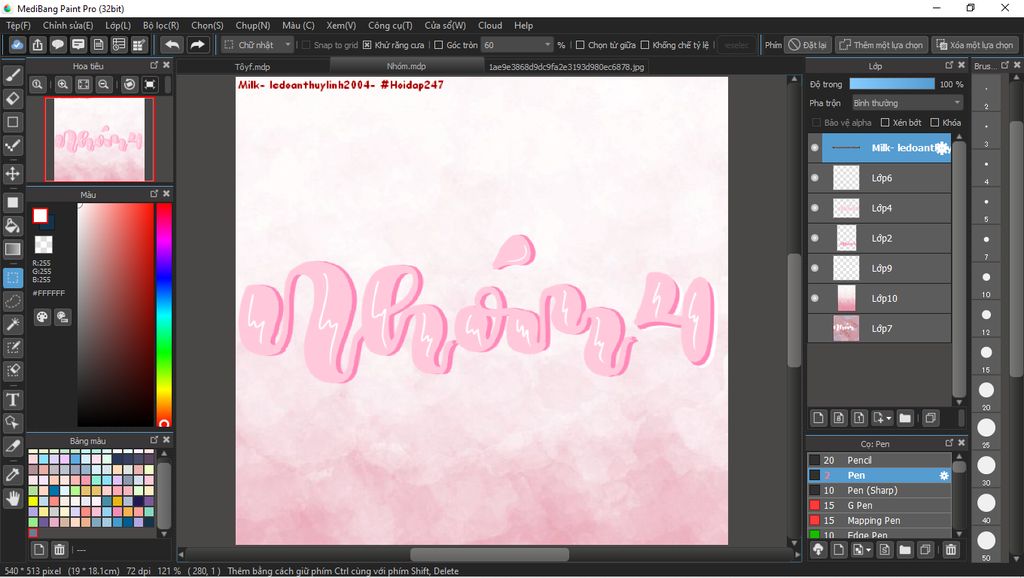The height and width of the screenshot is (578, 1024).
Task: Select the G Pen brush
Action: pos(879,506)
